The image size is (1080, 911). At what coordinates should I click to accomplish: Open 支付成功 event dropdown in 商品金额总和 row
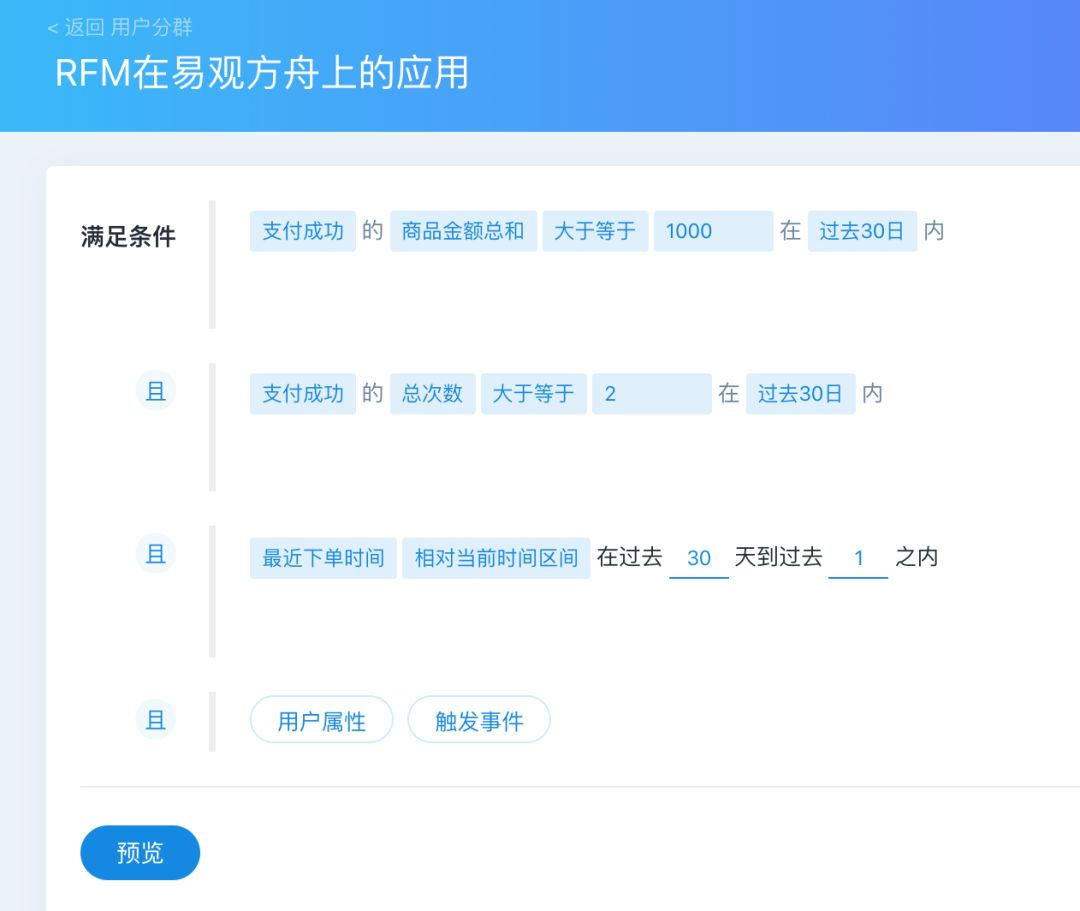click(302, 231)
